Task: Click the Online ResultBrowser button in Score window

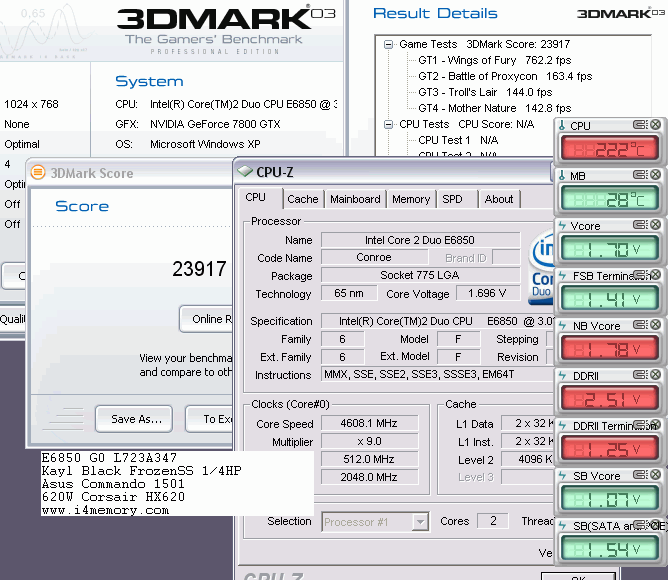Action: tap(207, 319)
